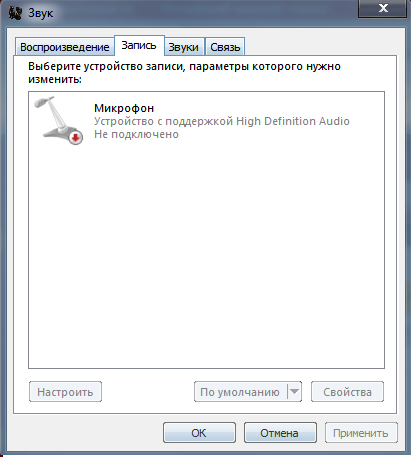Click the speaker icon in the Звук title bar
The width and height of the screenshot is (411, 457).
tap(15, 13)
